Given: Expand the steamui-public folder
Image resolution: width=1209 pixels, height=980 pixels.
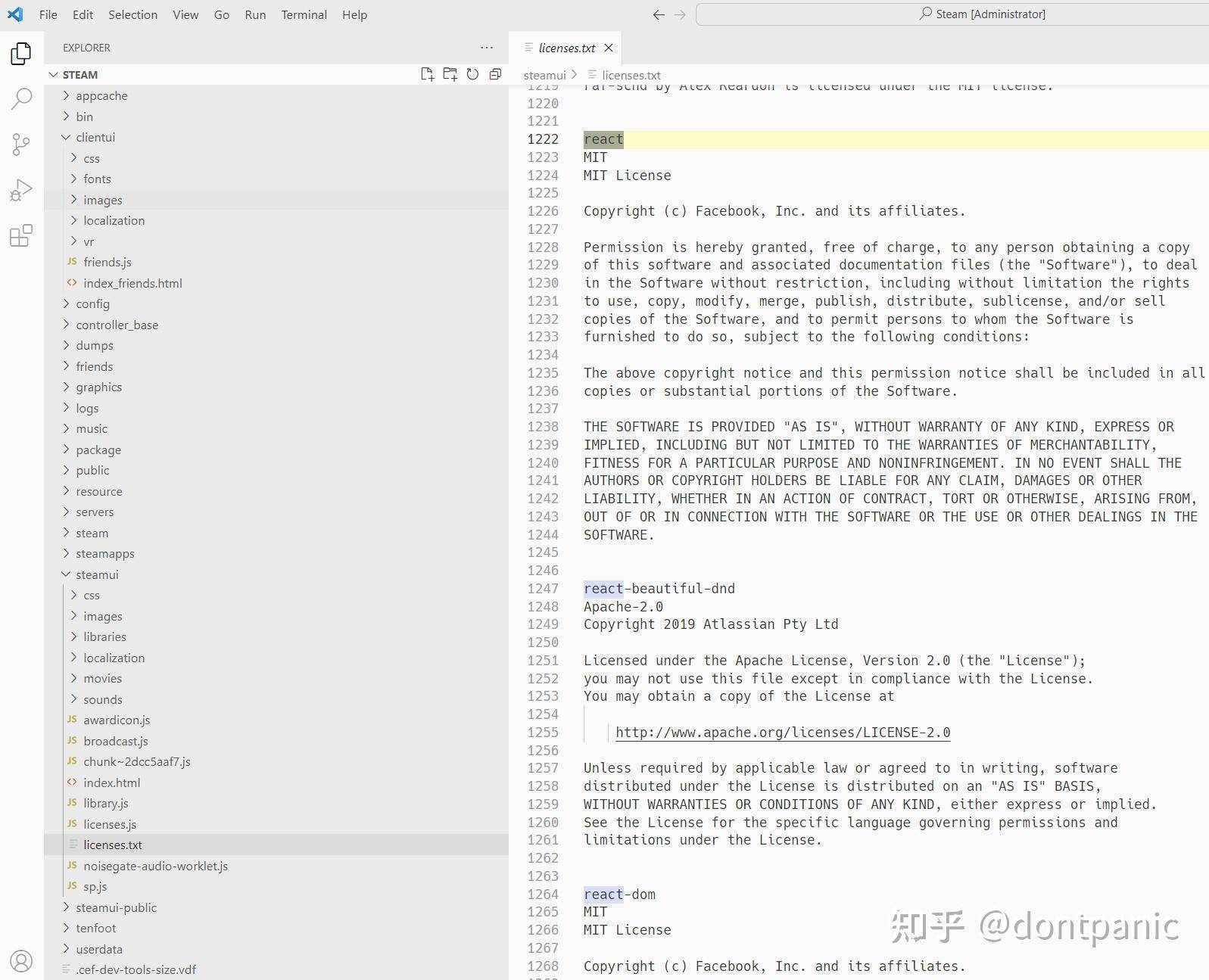Looking at the screenshot, I should [x=116, y=907].
